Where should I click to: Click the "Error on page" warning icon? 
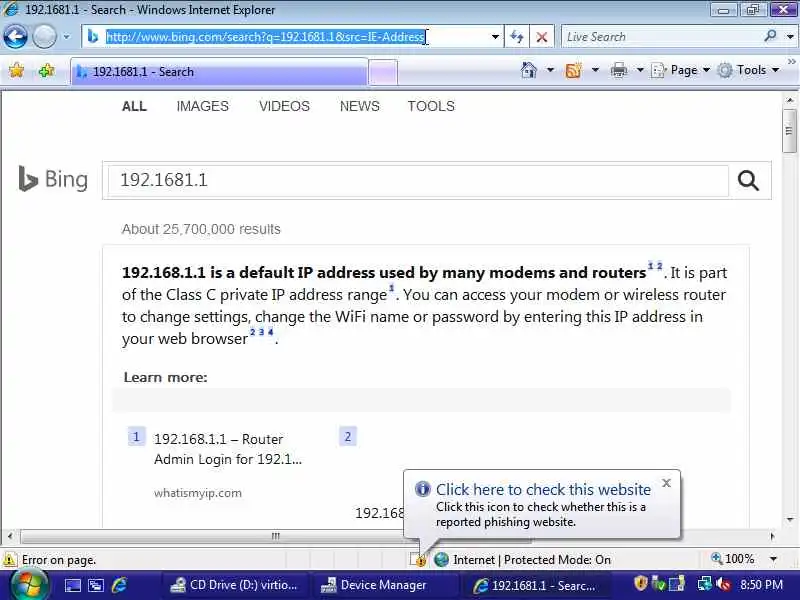pos(9,560)
